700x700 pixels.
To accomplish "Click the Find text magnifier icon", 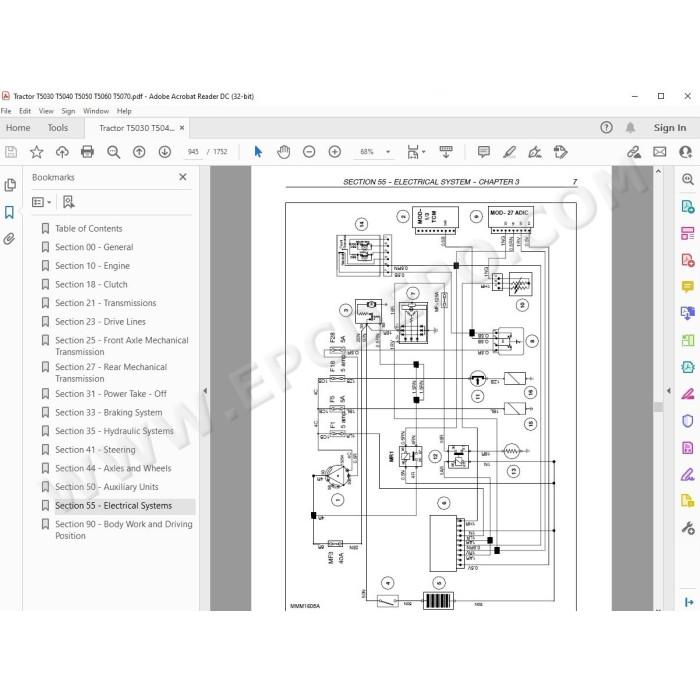I will point(113,152).
